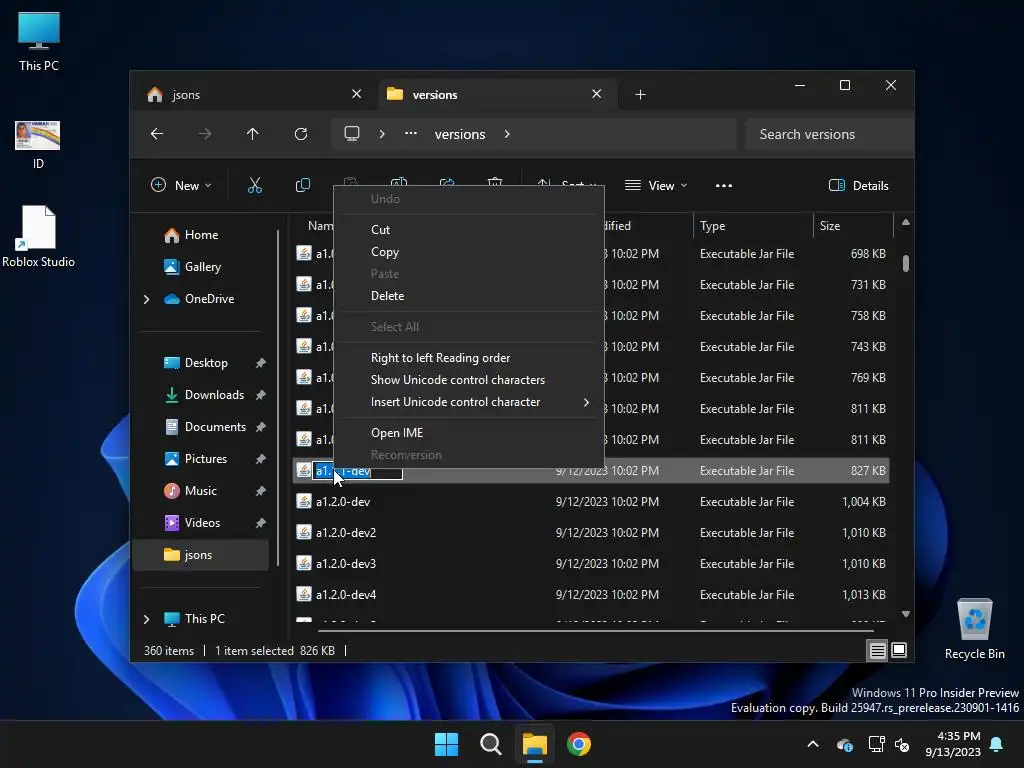The image size is (1024, 768).
Task: Open the Insert Unicode control character submenu
Action: pyautogui.click(x=469, y=402)
